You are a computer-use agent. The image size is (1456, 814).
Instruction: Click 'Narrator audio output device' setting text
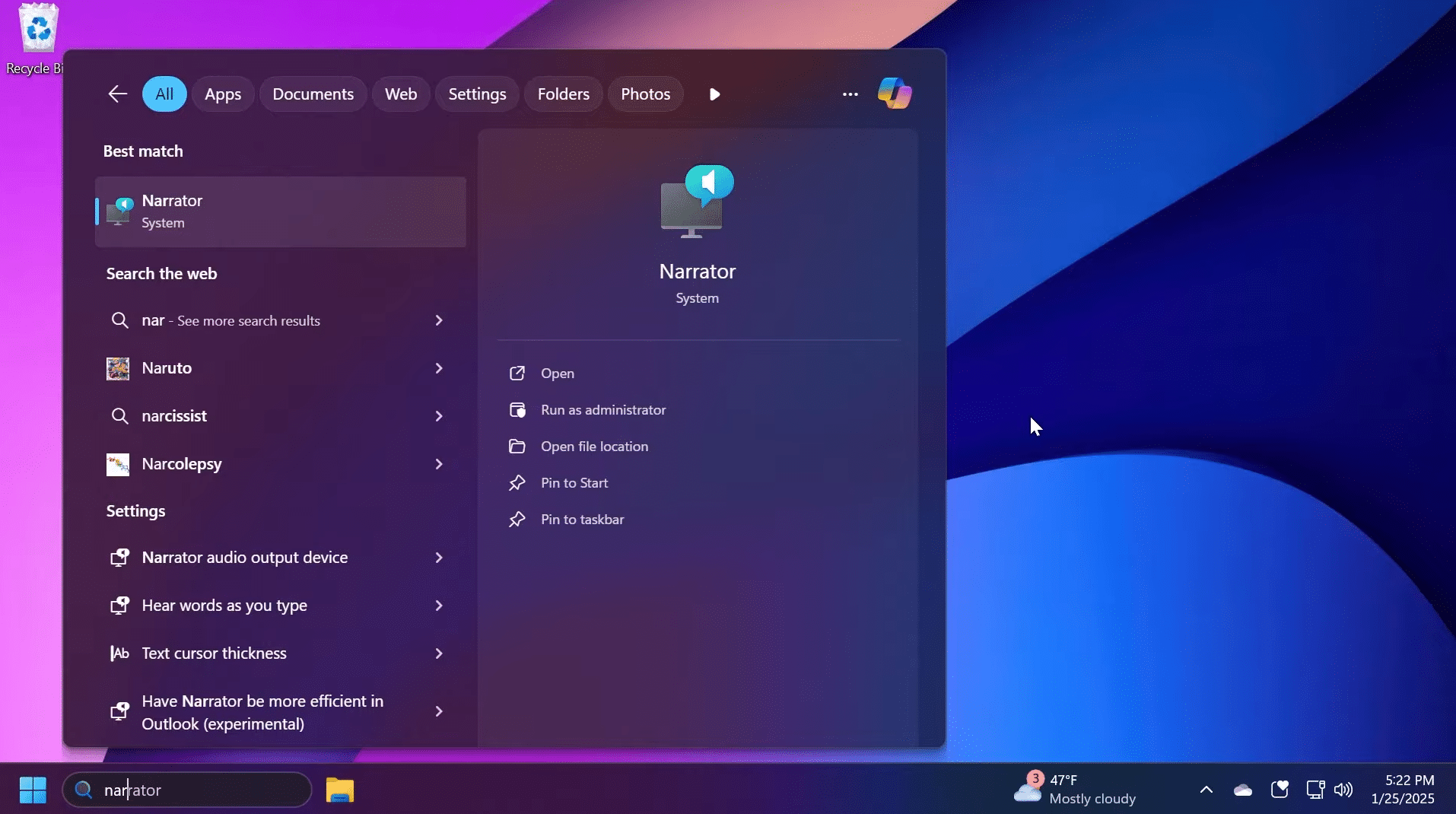[x=245, y=558]
